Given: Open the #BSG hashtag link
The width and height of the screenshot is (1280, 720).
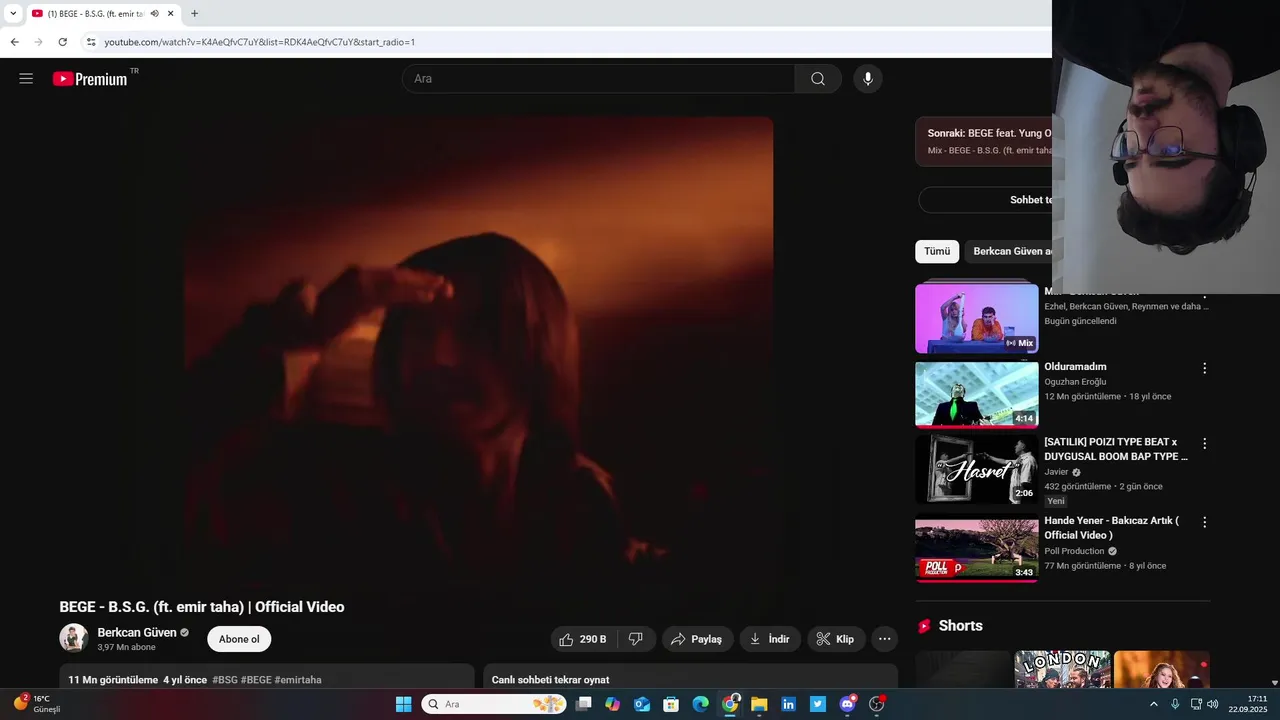Looking at the screenshot, I should (x=224, y=680).
